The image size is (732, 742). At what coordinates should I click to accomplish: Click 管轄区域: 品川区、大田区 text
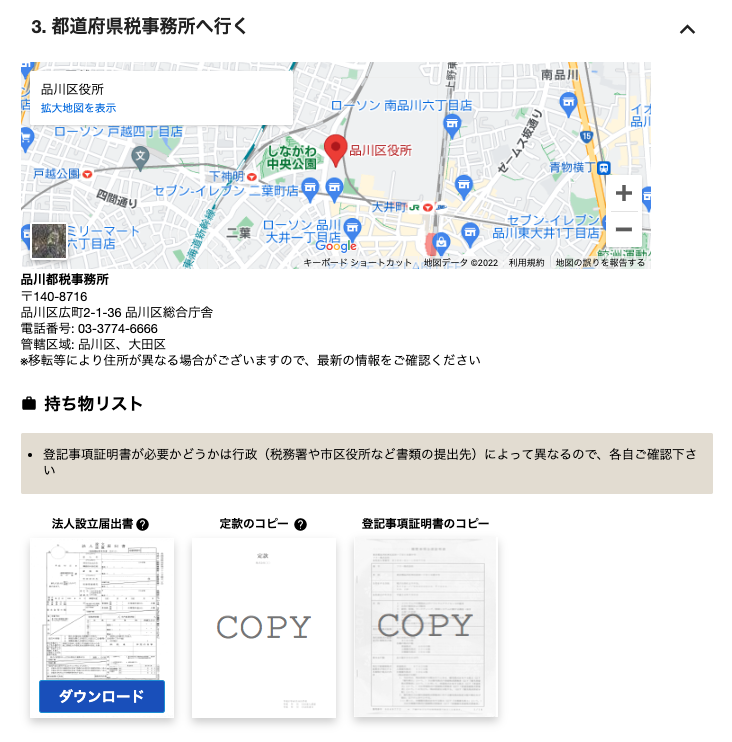pos(93,344)
